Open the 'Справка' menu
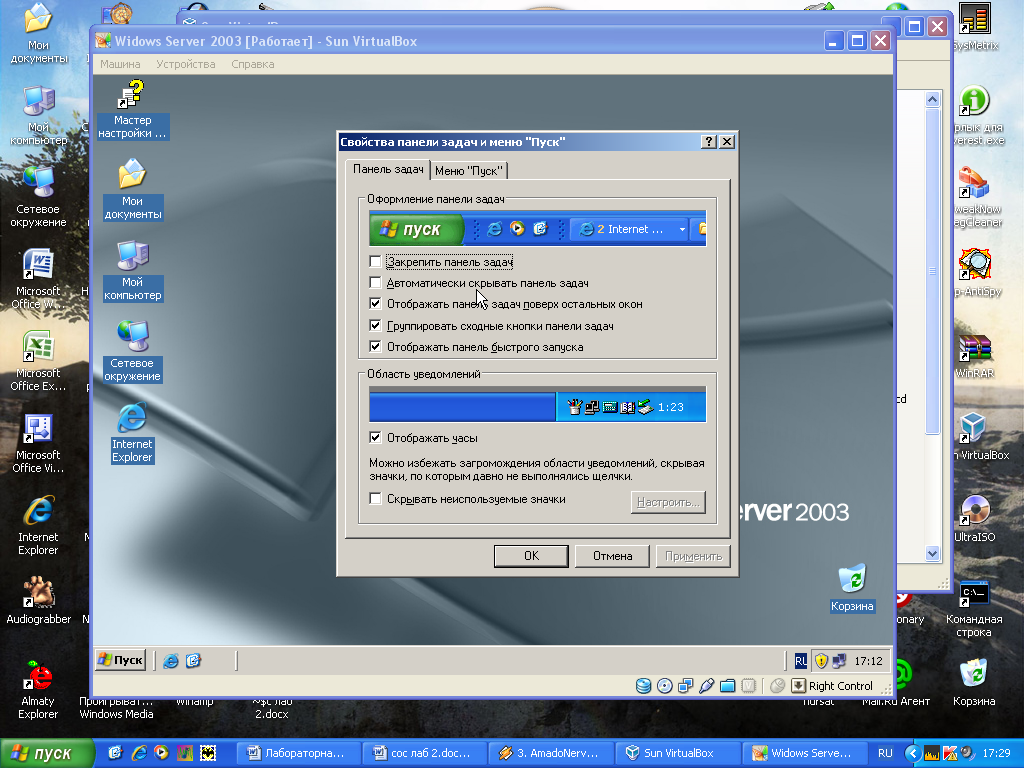 253,64
